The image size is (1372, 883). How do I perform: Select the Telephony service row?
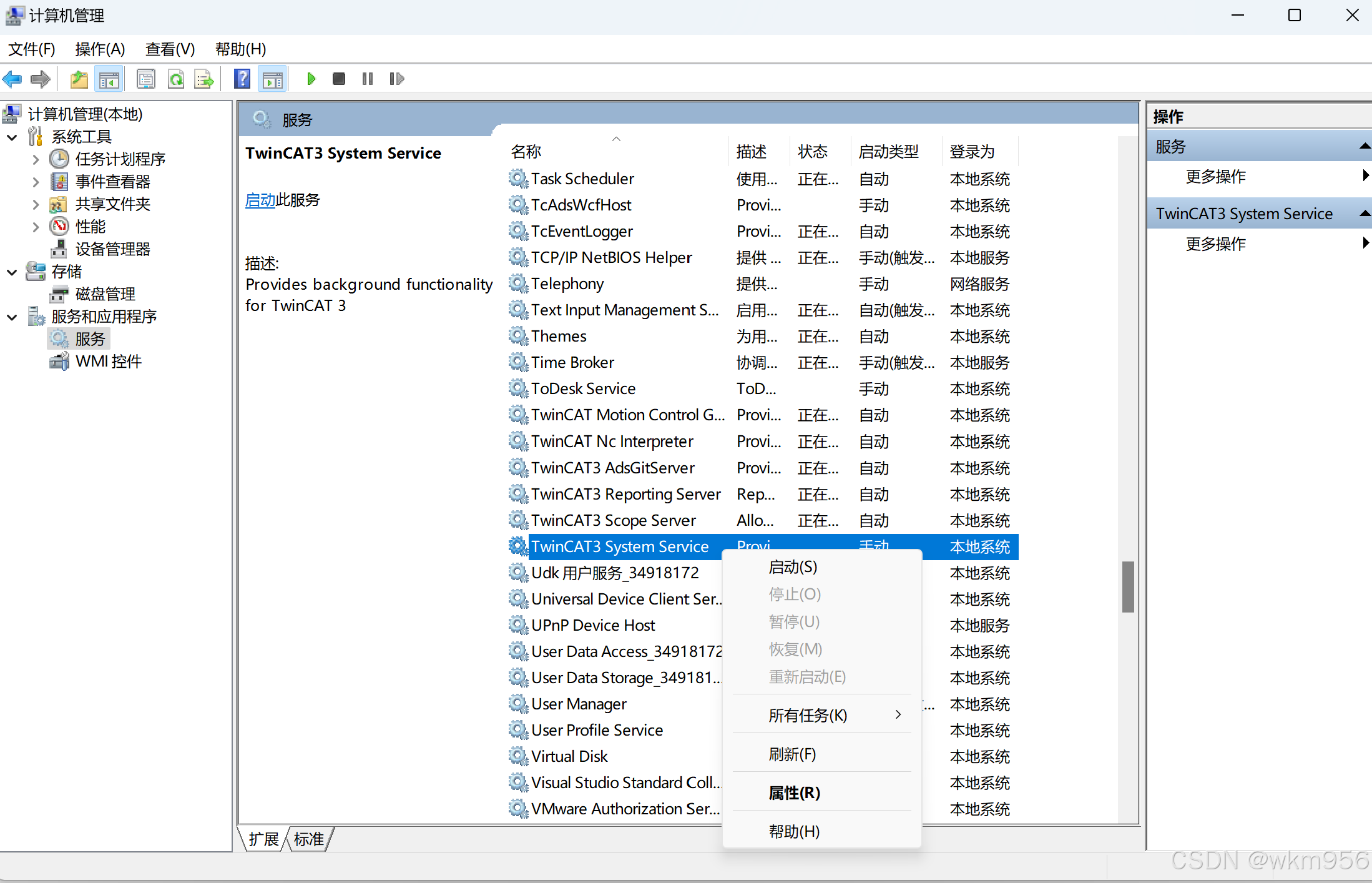coord(762,284)
